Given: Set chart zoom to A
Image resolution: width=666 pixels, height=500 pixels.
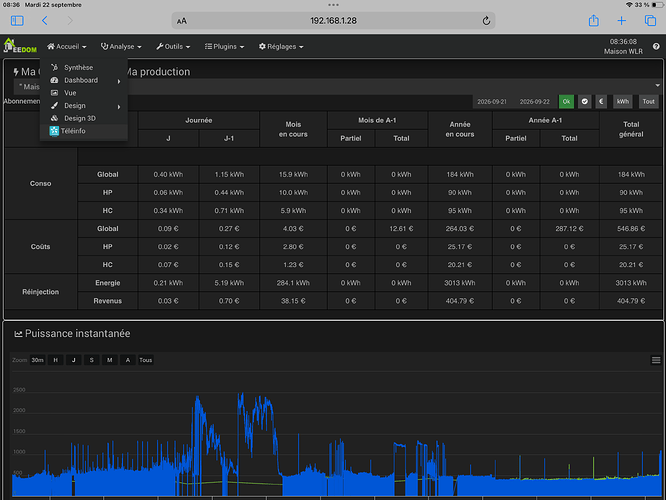Looking at the screenshot, I should [x=127, y=360].
